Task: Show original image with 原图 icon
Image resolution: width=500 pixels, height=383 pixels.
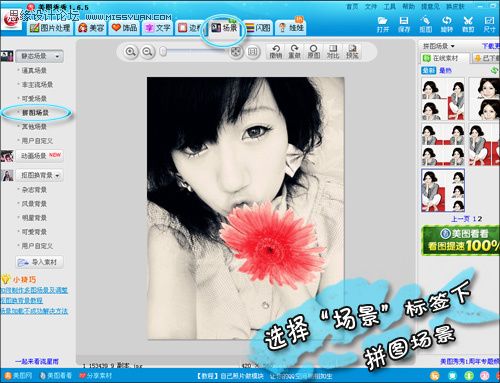Action: point(313,52)
